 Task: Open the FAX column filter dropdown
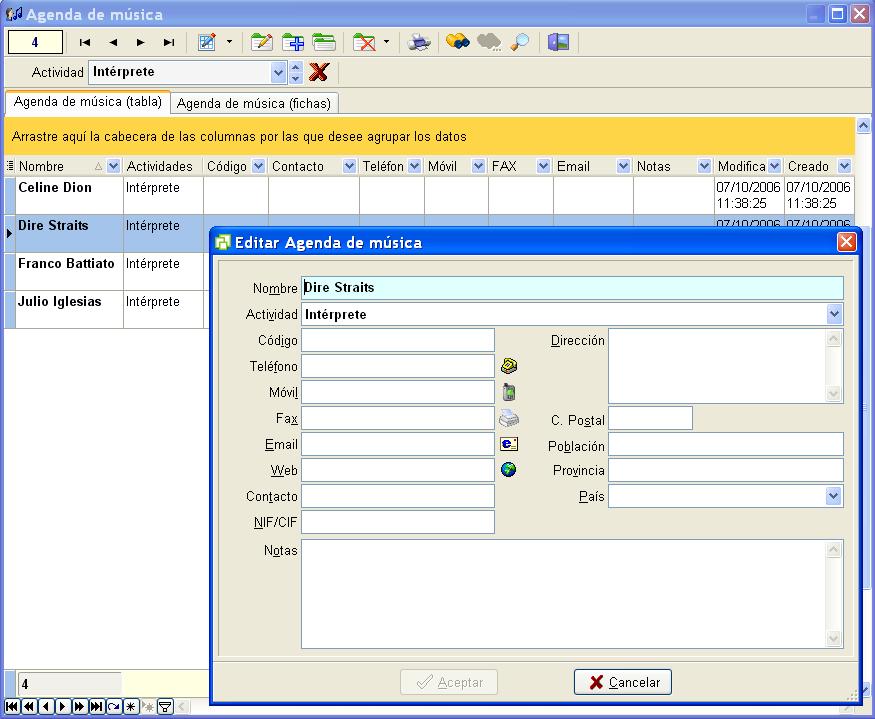click(544, 166)
